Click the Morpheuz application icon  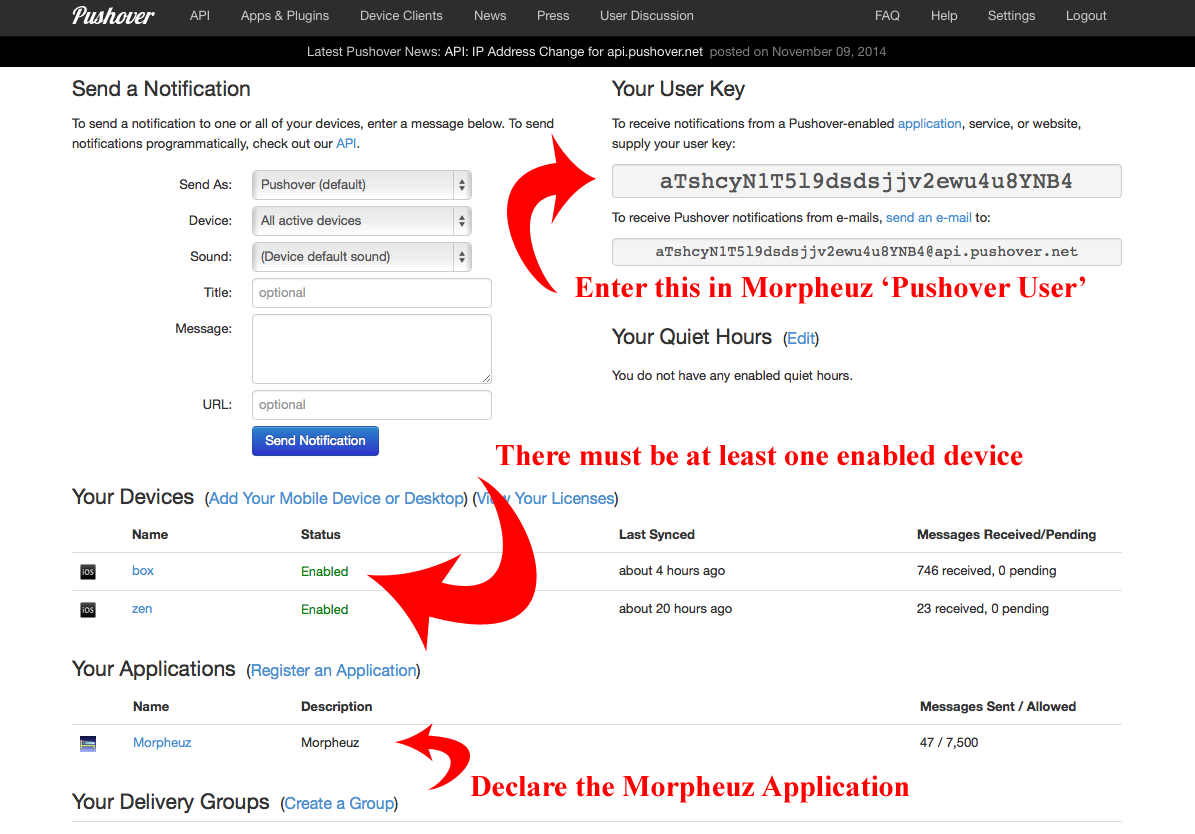[x=88, y=743]
